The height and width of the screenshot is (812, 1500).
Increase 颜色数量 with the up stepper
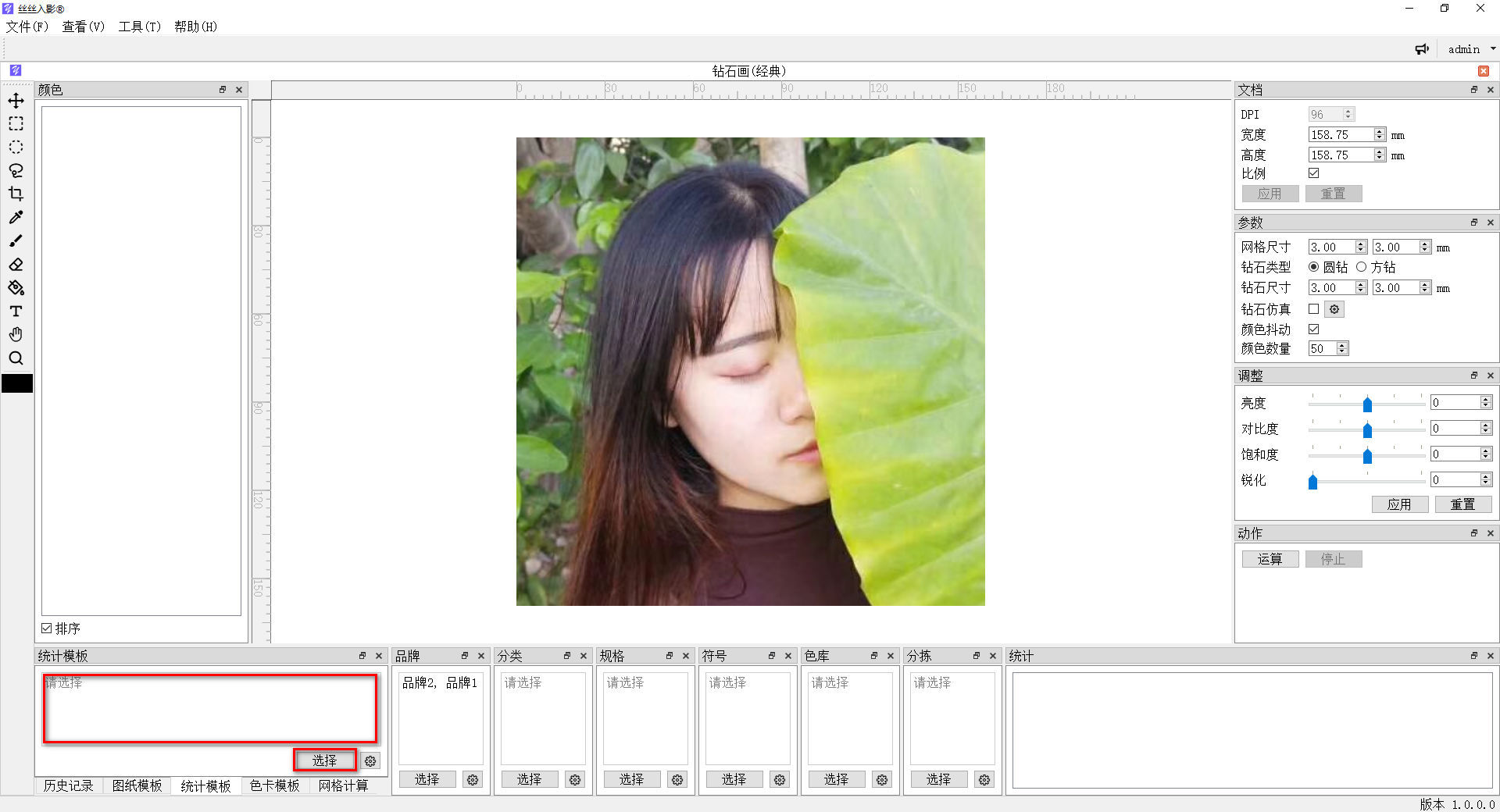pos(1341,345)
